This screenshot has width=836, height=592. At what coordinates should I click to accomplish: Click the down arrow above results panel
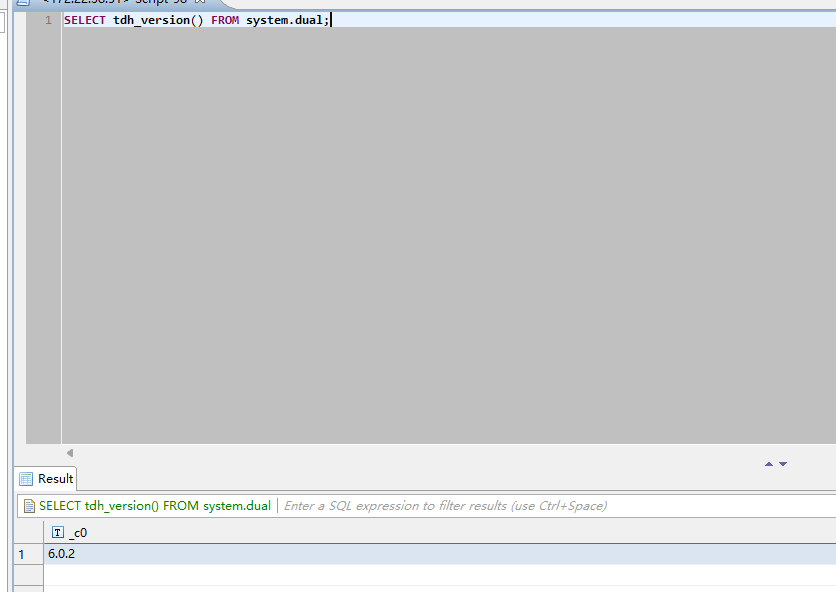coord(783,464)
